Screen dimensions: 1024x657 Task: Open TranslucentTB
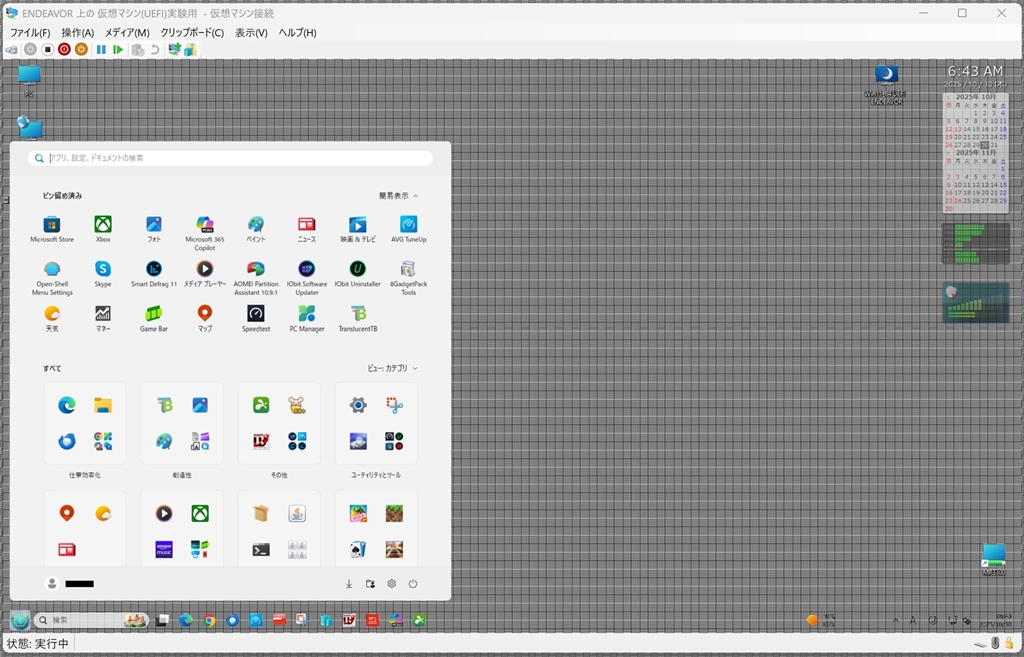pyautogui.click(x=358, y=319)
